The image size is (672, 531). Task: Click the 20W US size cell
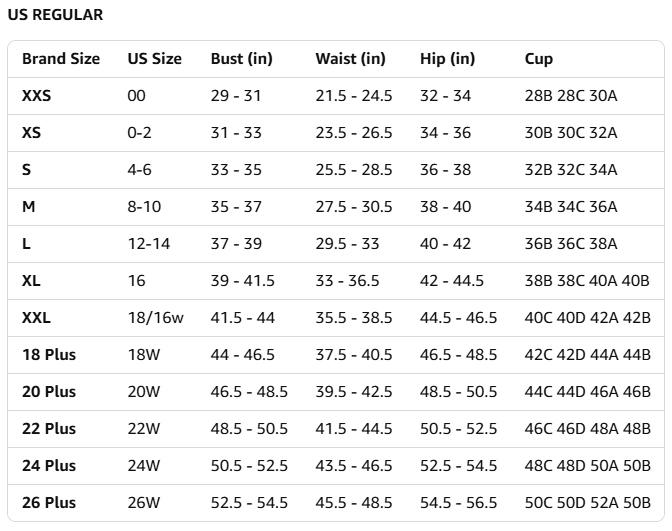pos(143,392)
